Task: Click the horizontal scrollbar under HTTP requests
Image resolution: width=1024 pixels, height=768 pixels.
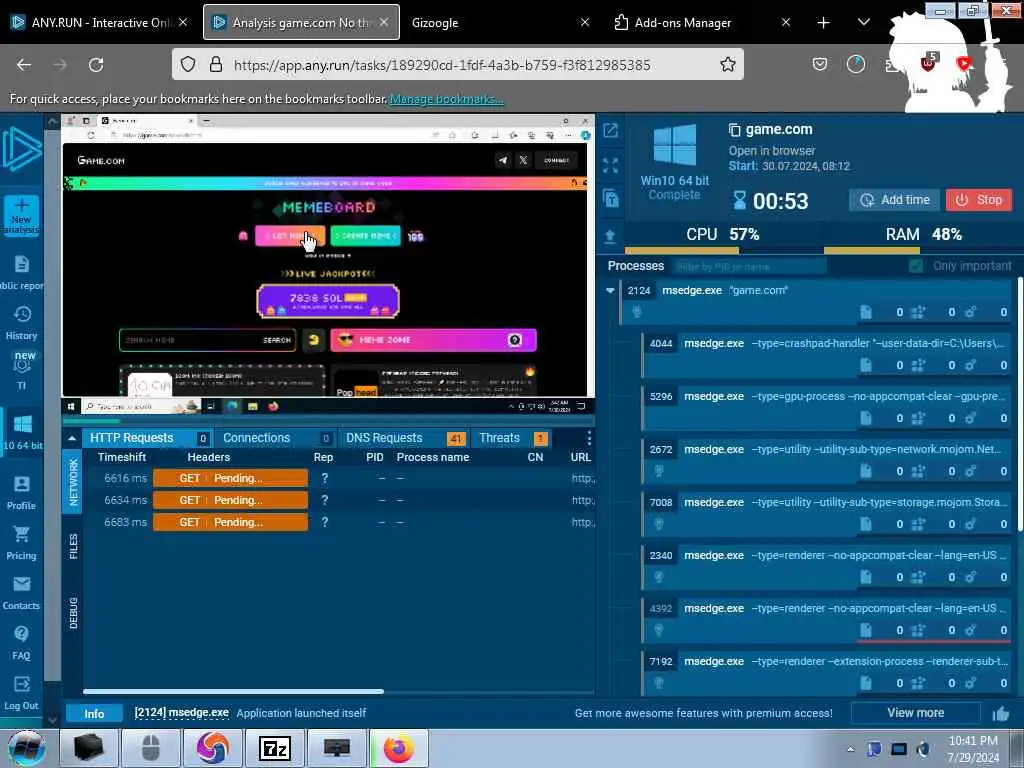Action: click(x=233, y=691)
